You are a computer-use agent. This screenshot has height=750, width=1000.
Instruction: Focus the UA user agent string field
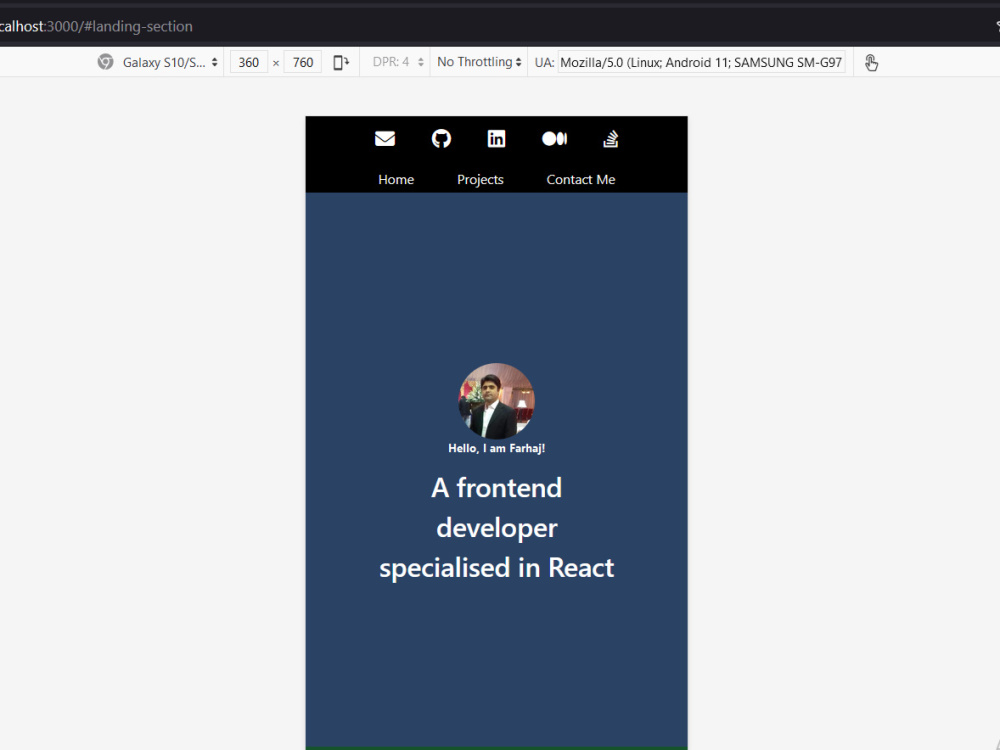pyautogui.click(x=701, y=62)
